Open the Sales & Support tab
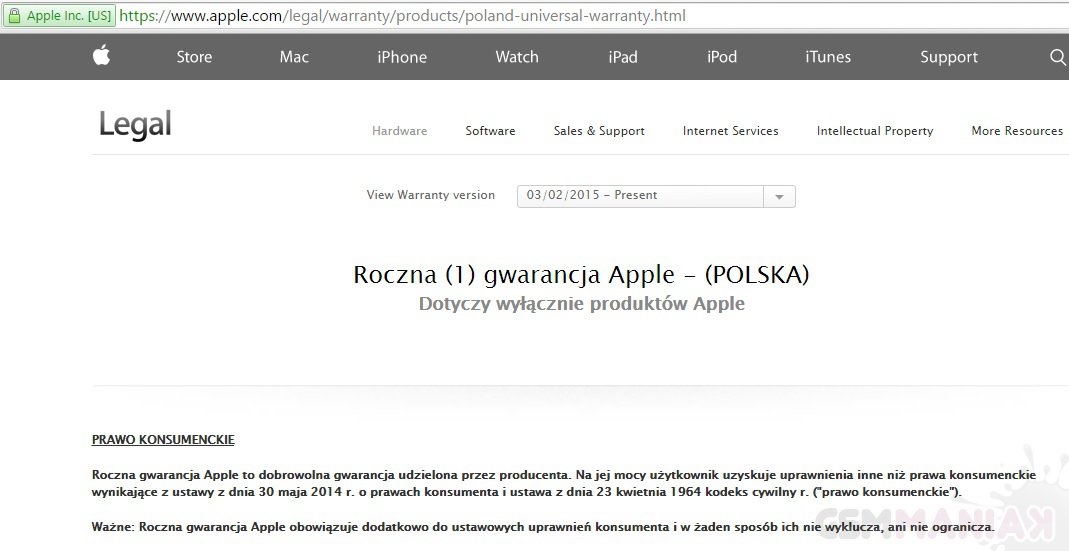Viewport: 1069px width, 551px height. [599, 131]
